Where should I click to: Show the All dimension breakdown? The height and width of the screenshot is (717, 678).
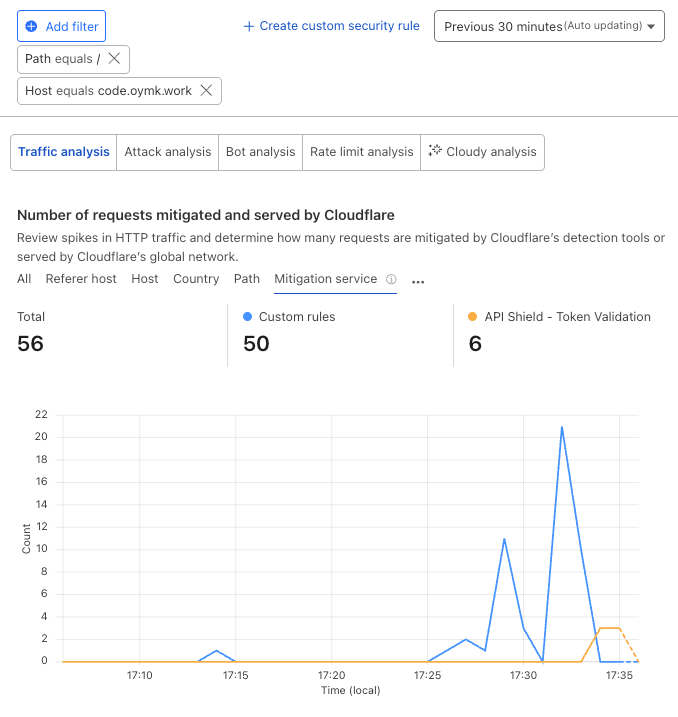point(24,279)
